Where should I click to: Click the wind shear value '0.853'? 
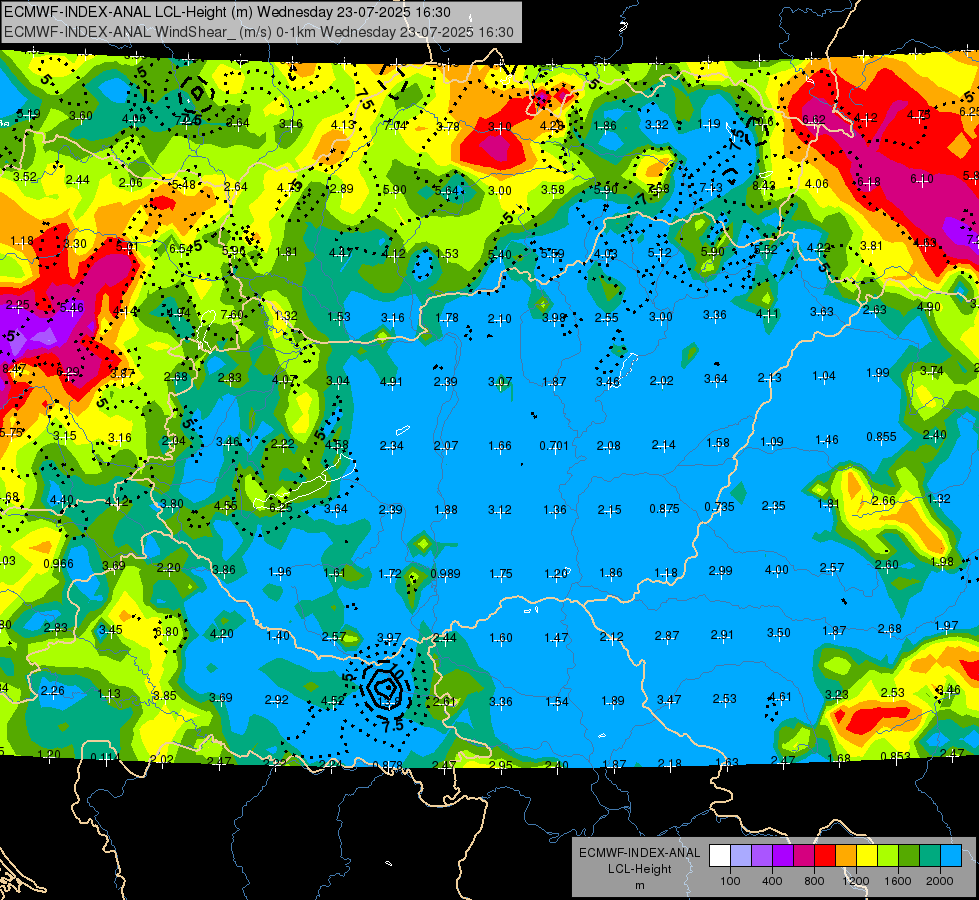pos(895,756)
